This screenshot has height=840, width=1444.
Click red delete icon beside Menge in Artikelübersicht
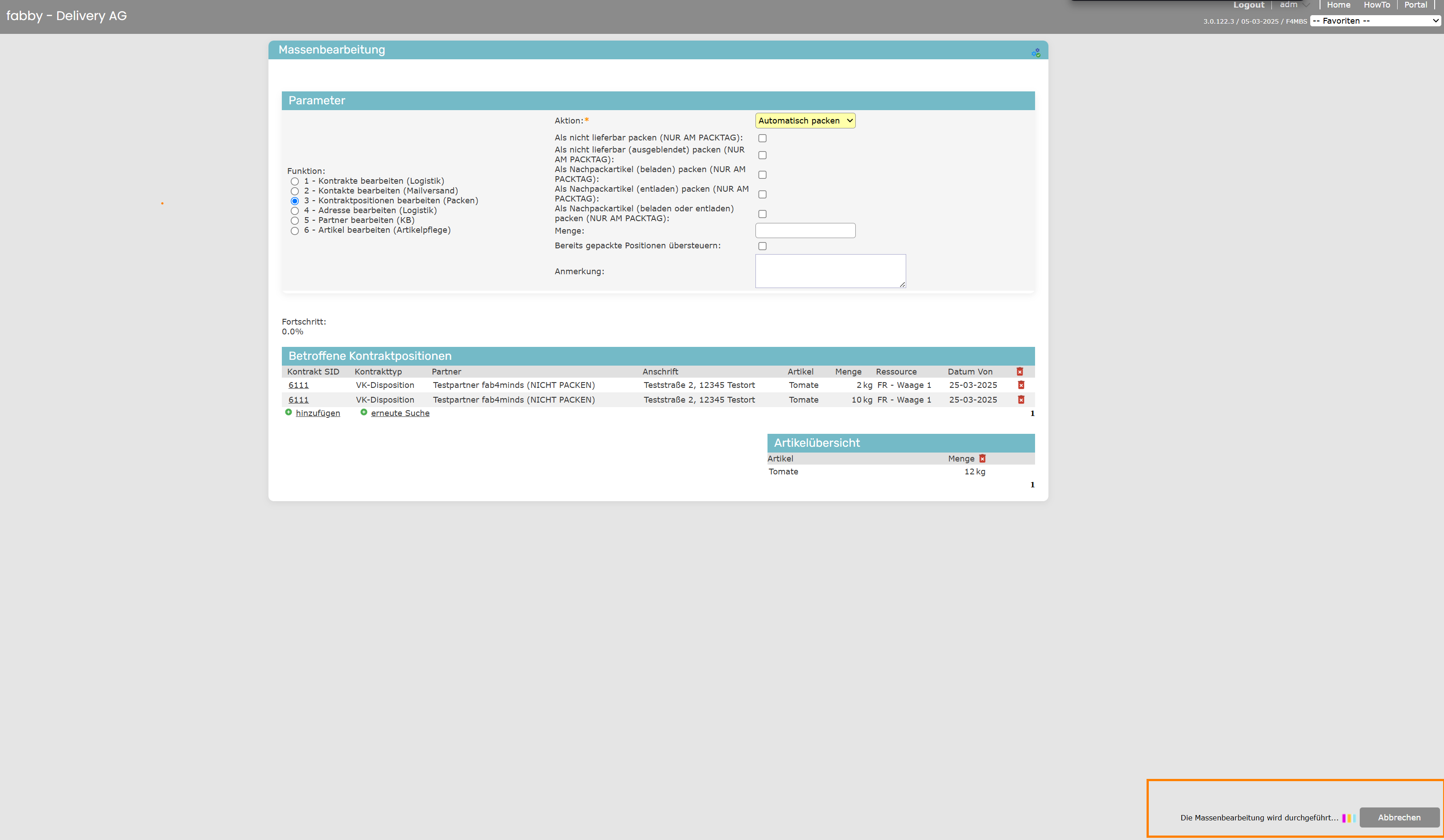pyautogui.click(x=982, y=458)
